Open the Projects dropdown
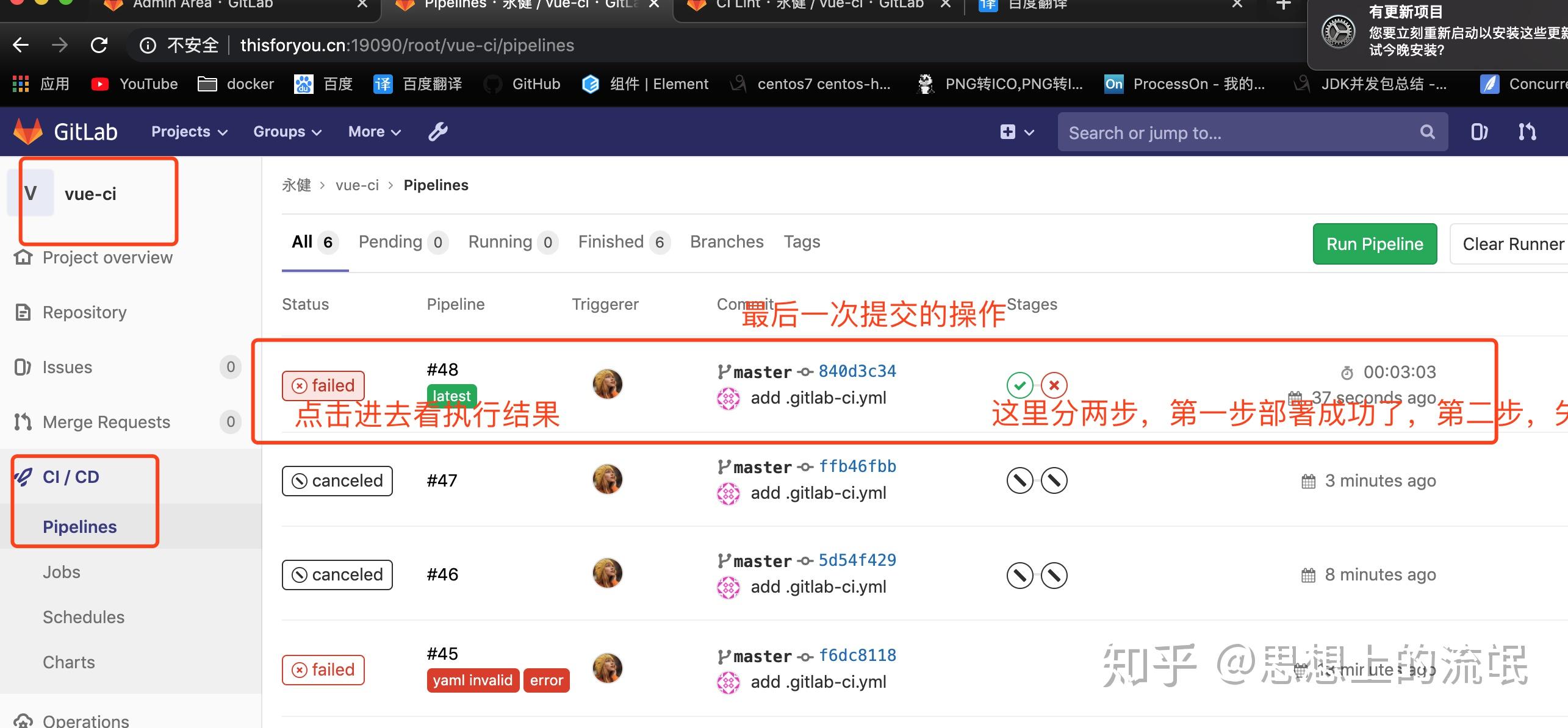This screenshot has height=728, width=1568. [x=188, y=131]
